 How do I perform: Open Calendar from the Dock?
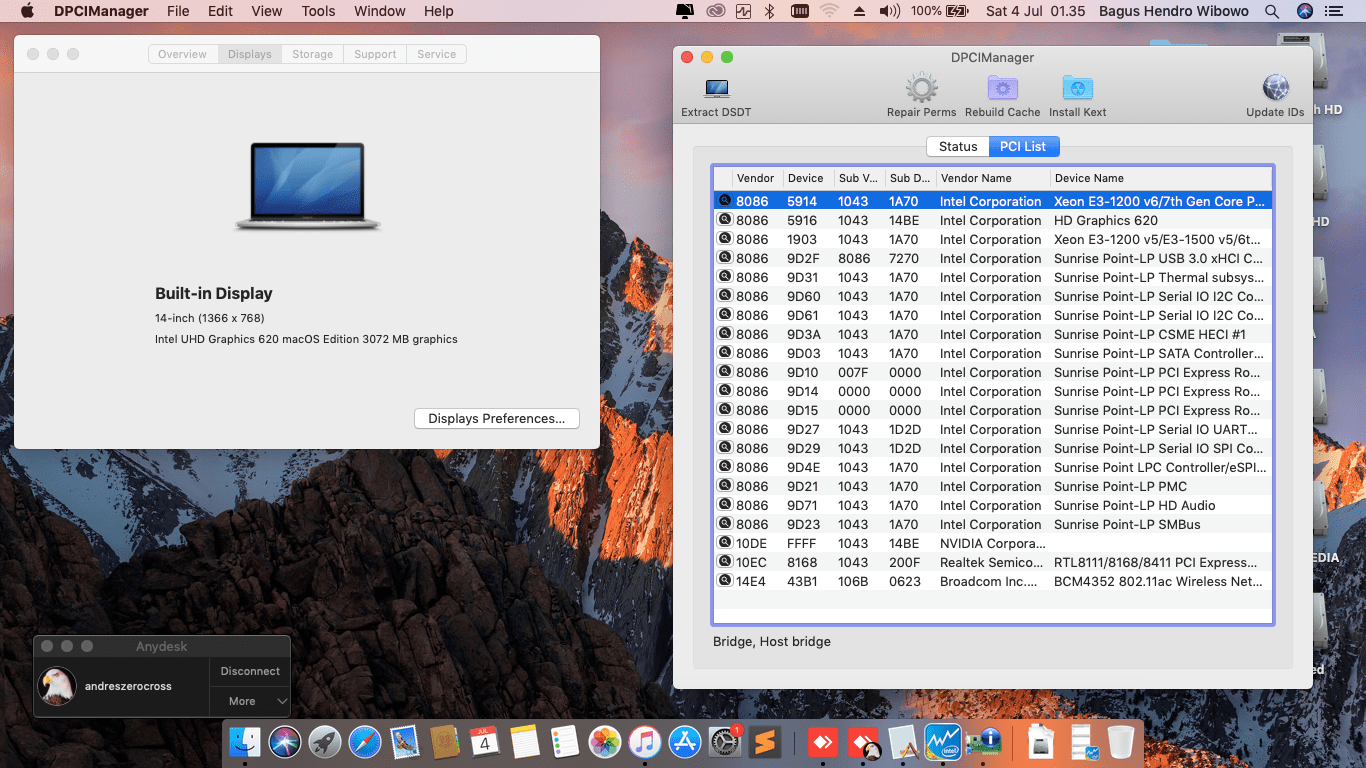(x=485, y=742)
